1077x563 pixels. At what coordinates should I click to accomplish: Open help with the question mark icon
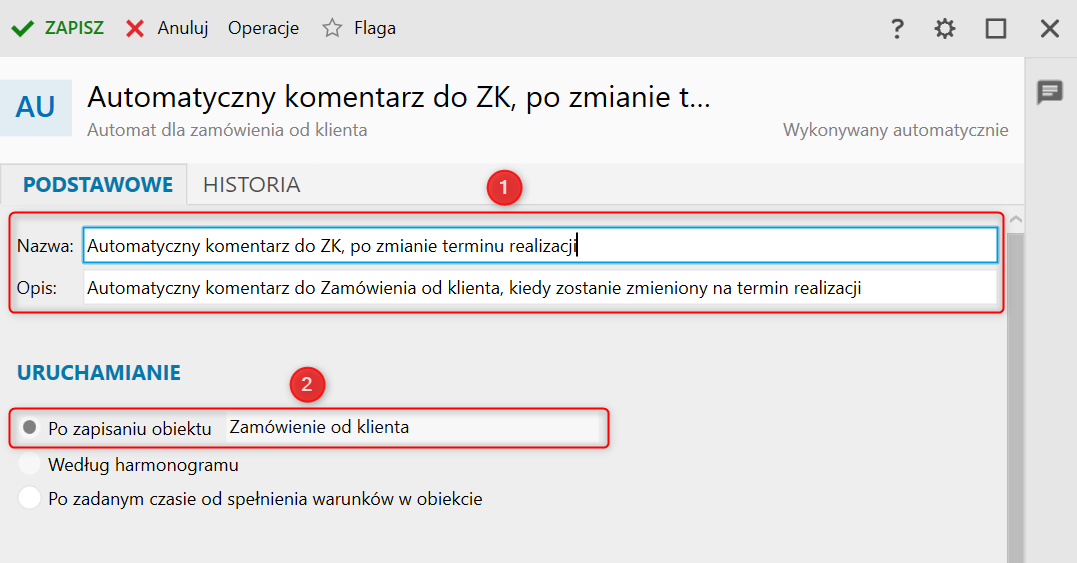pyautogui.click(x=897, y=29)
